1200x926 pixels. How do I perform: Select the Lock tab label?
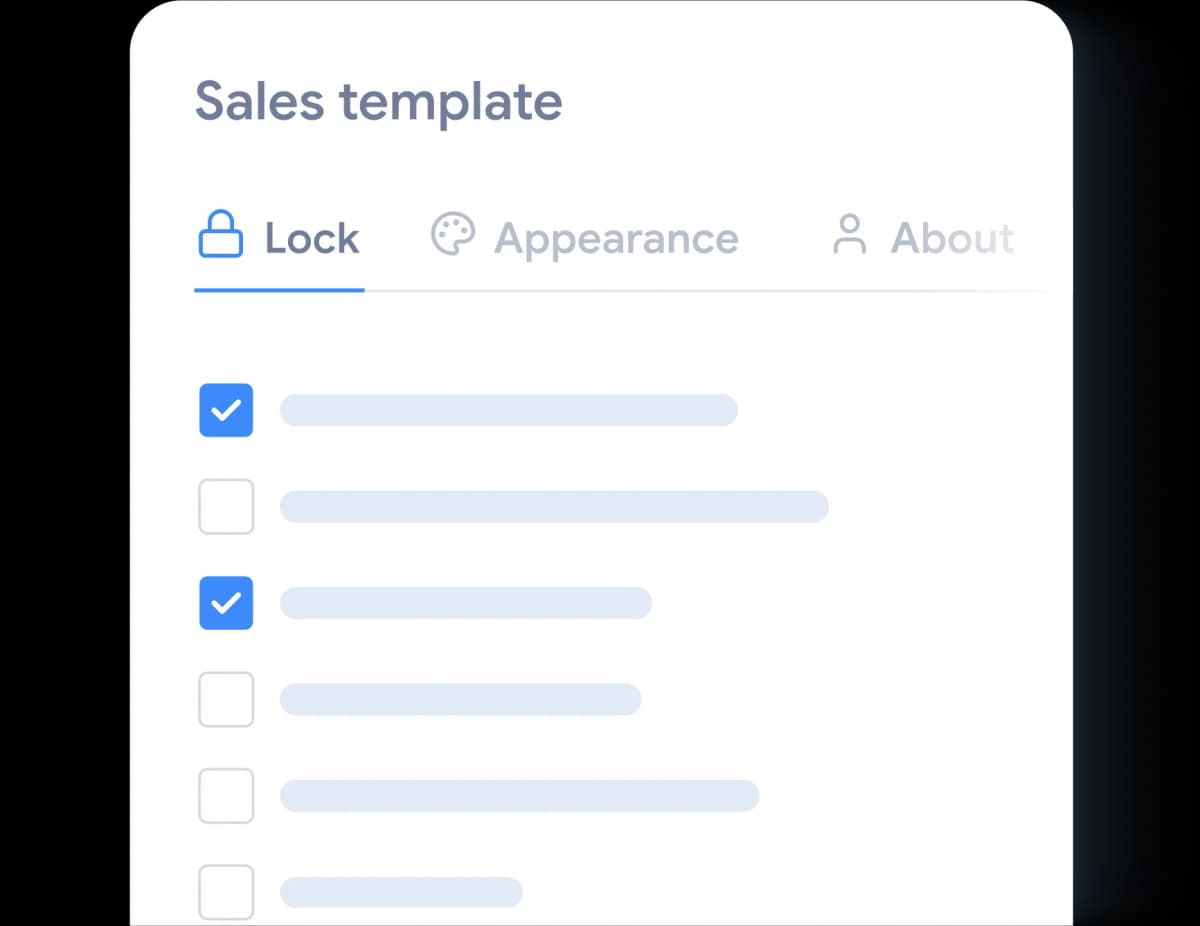pos(312,239)
